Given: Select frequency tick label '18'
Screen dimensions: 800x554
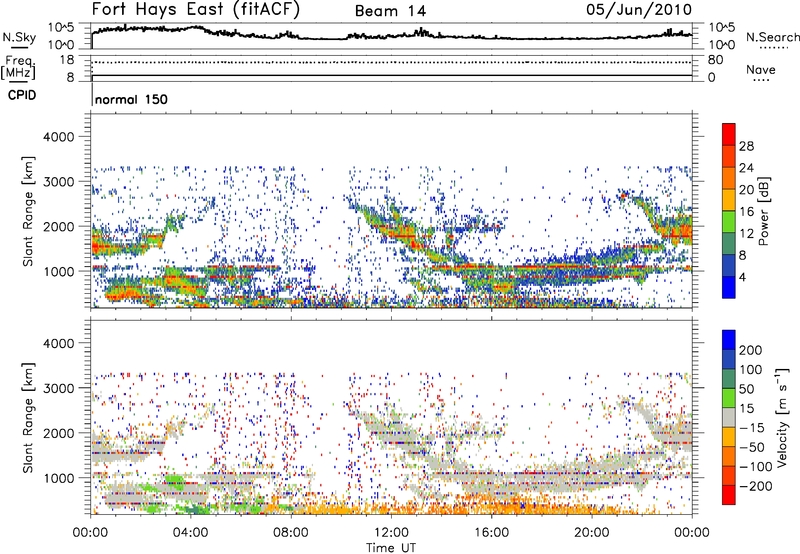Looking at the screenshot, I should pos(67,60).
